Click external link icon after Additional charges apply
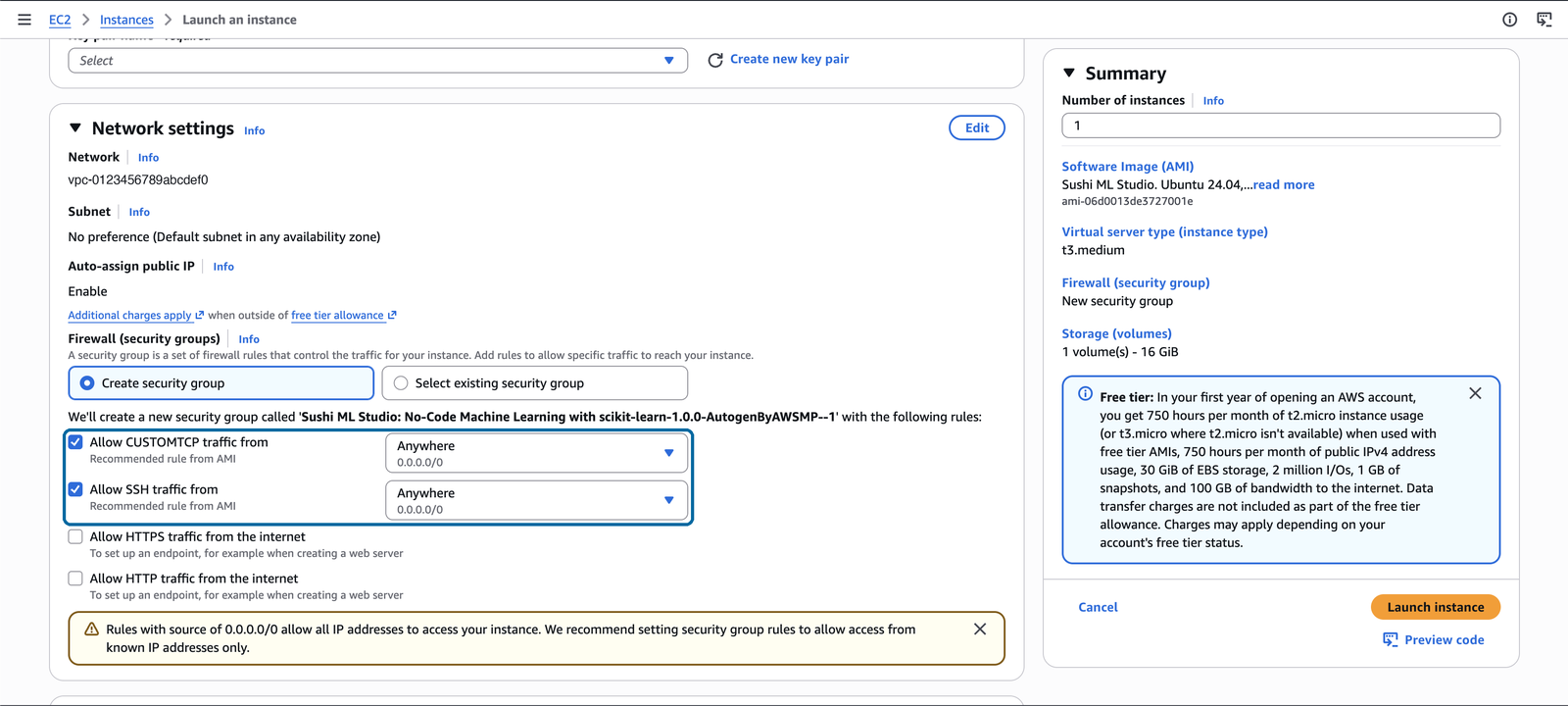This screenshot has height=706, width=1568. 200,315
